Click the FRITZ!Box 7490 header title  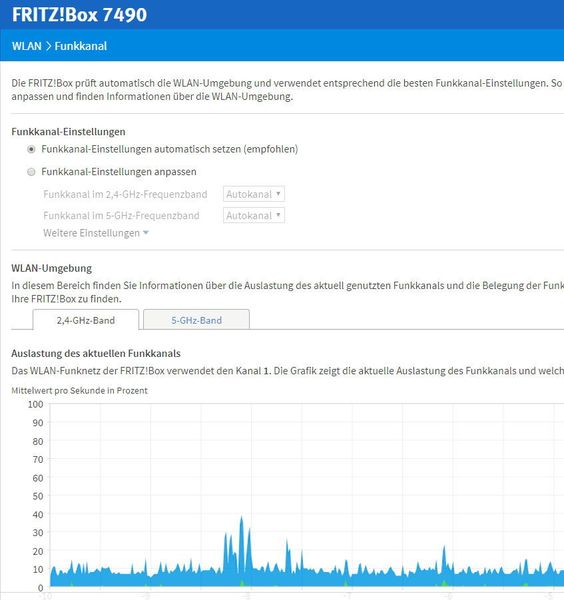point(79,15)
